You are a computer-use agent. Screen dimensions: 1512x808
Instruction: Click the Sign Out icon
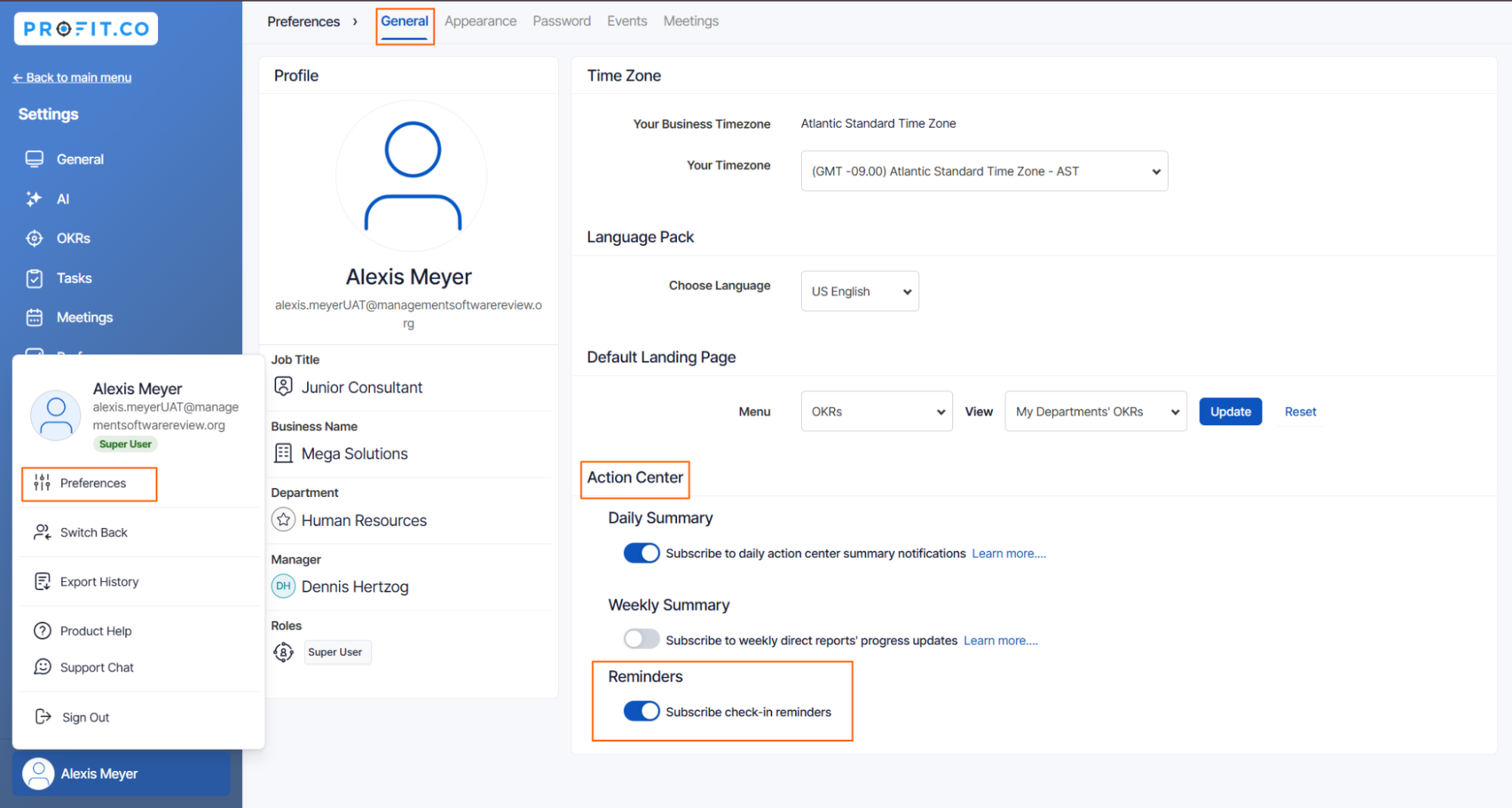pos(43,716)
